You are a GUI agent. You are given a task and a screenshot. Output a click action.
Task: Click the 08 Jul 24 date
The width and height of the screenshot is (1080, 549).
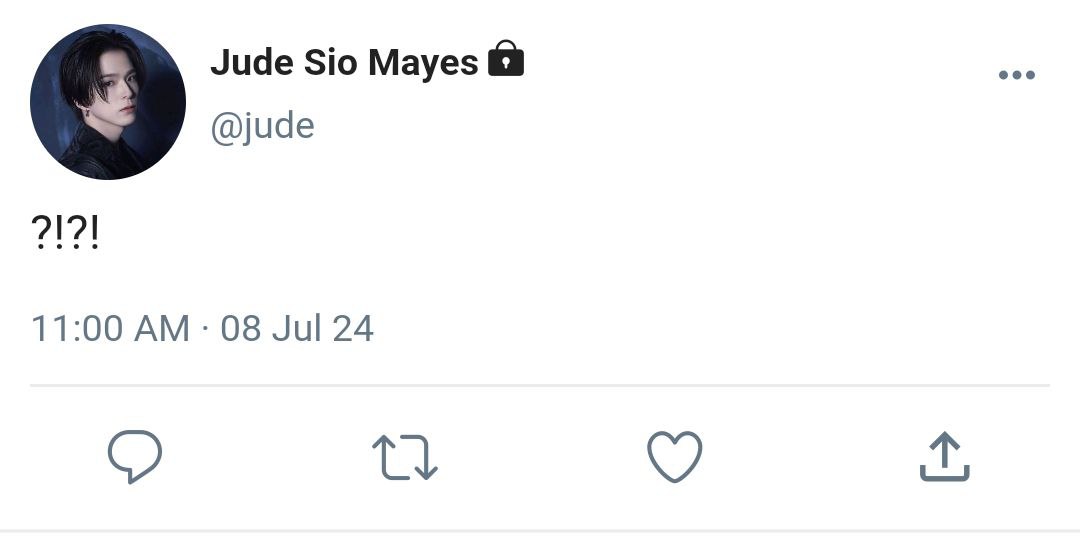pos(297,328)
